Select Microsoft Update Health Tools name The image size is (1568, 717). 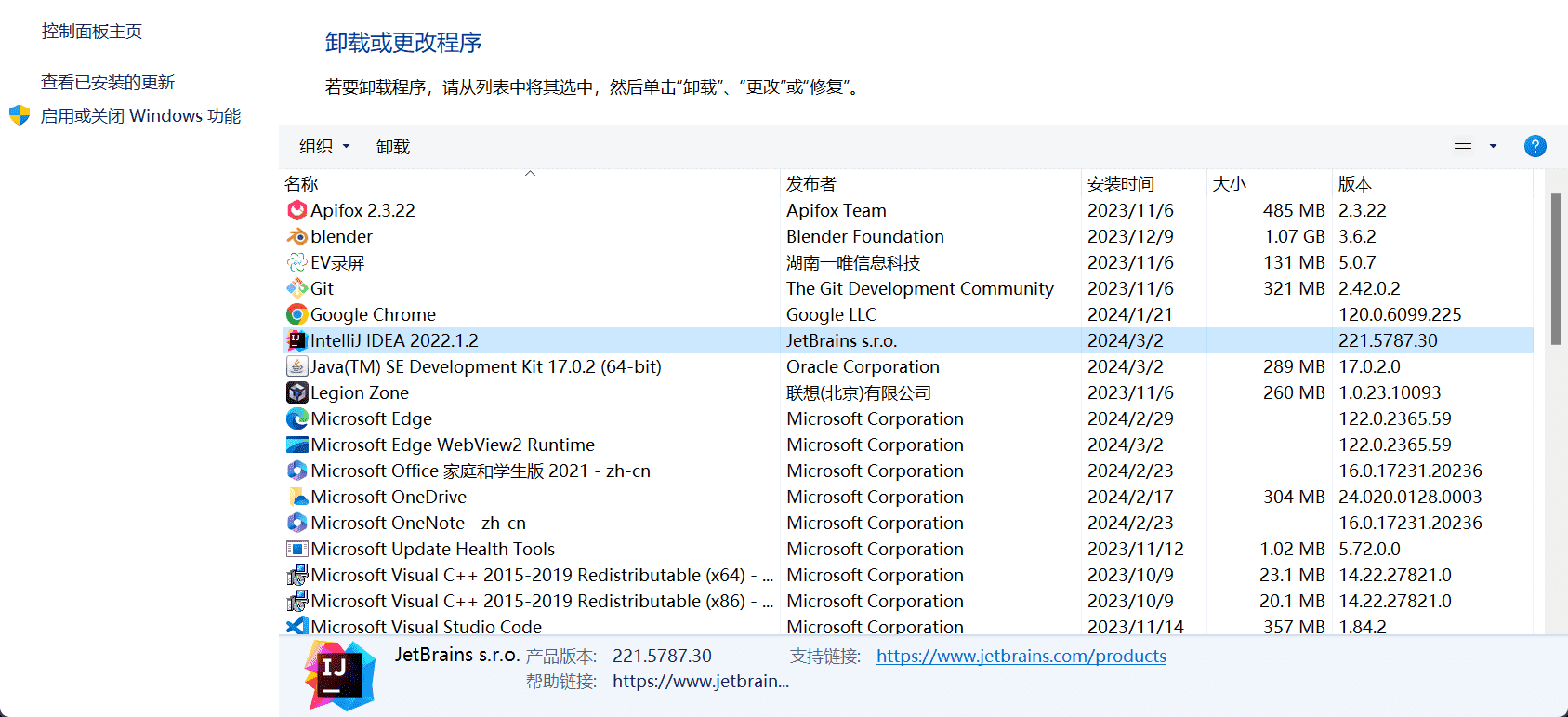tap(432, 549)
